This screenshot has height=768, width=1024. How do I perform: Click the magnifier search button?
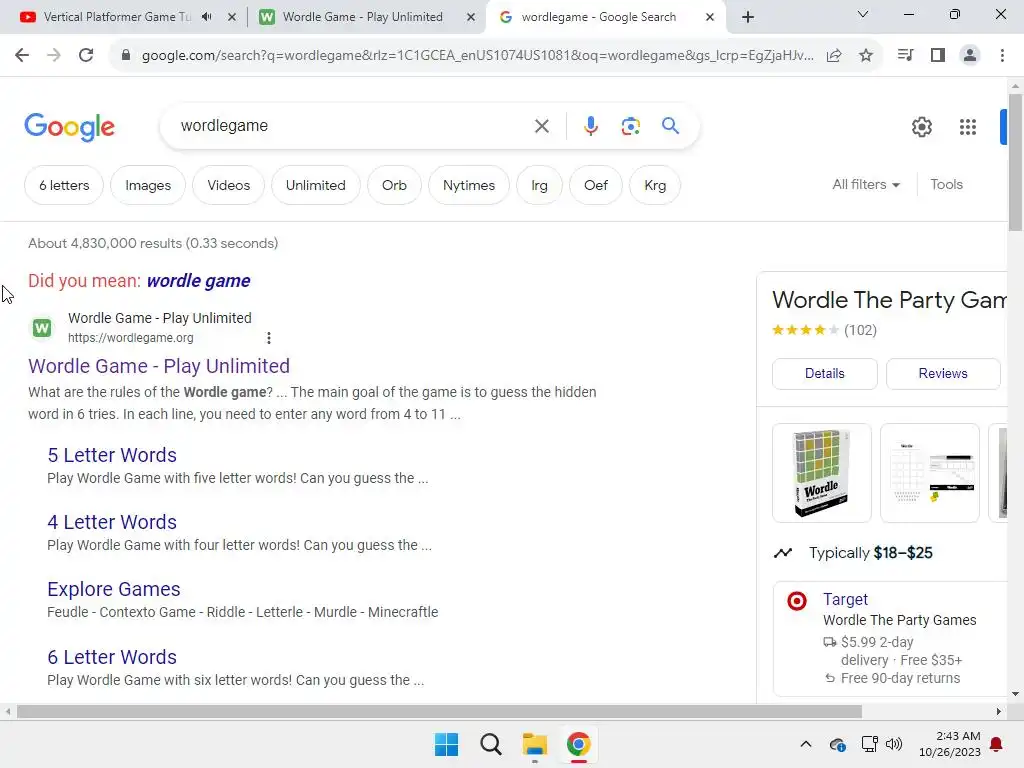point(670,125)
